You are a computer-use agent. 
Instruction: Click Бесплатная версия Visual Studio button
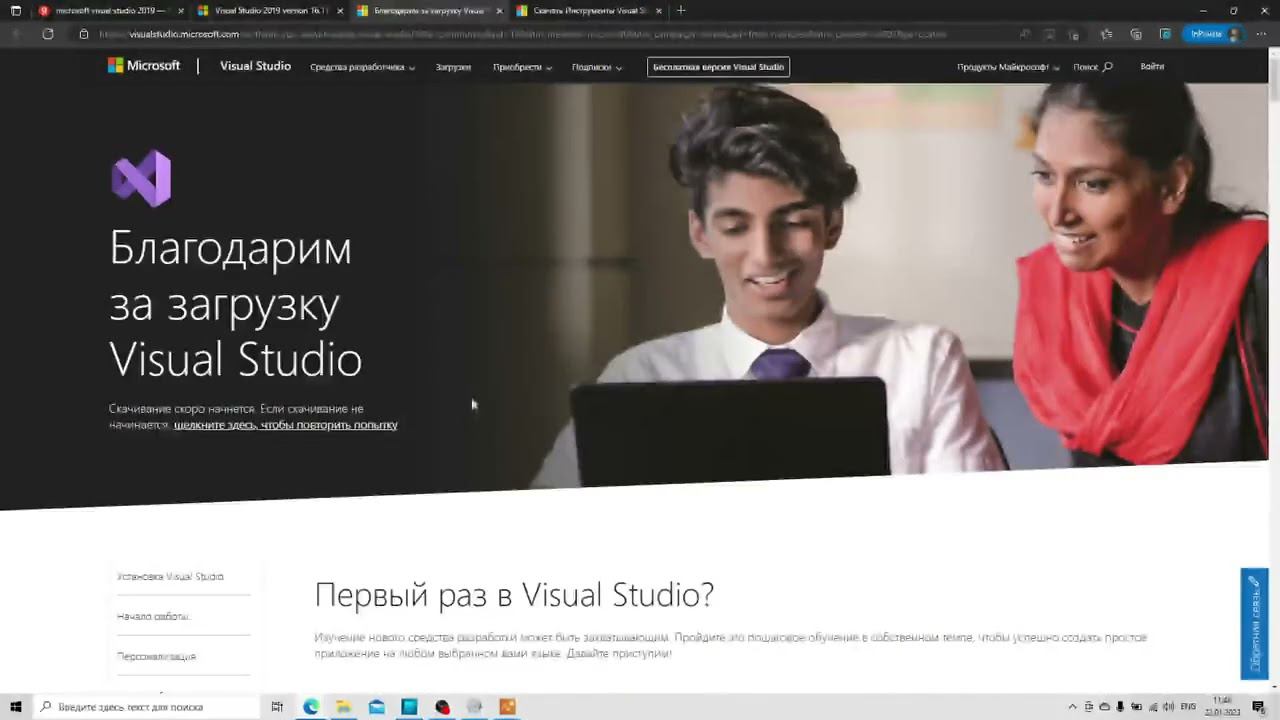(718, 67)
